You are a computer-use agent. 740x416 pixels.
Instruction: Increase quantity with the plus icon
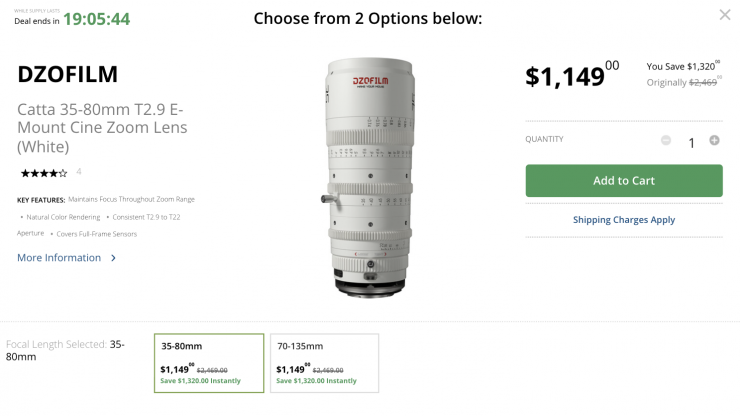point(714,140)
